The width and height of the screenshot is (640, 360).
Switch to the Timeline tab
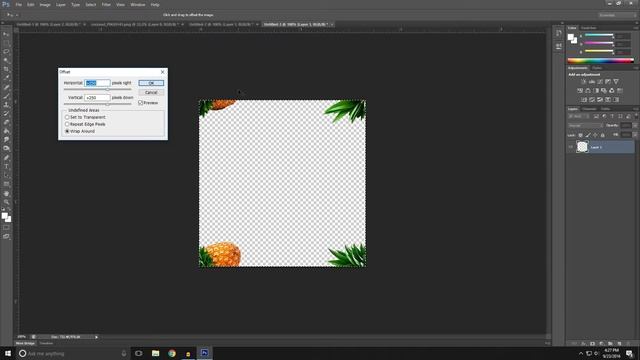[x=46, y=344]
